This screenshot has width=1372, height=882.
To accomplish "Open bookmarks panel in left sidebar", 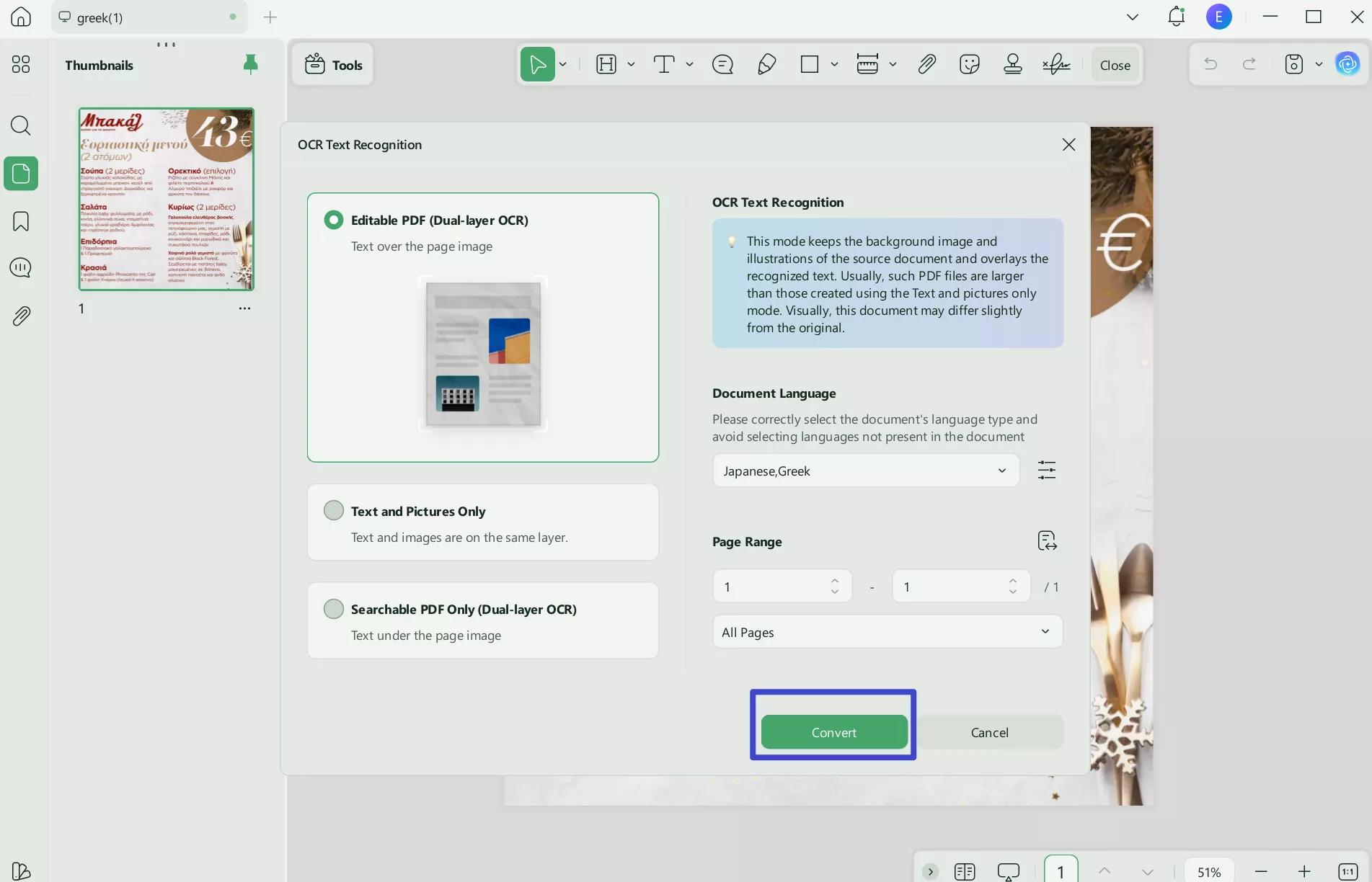I will click(x=21, y=221).
